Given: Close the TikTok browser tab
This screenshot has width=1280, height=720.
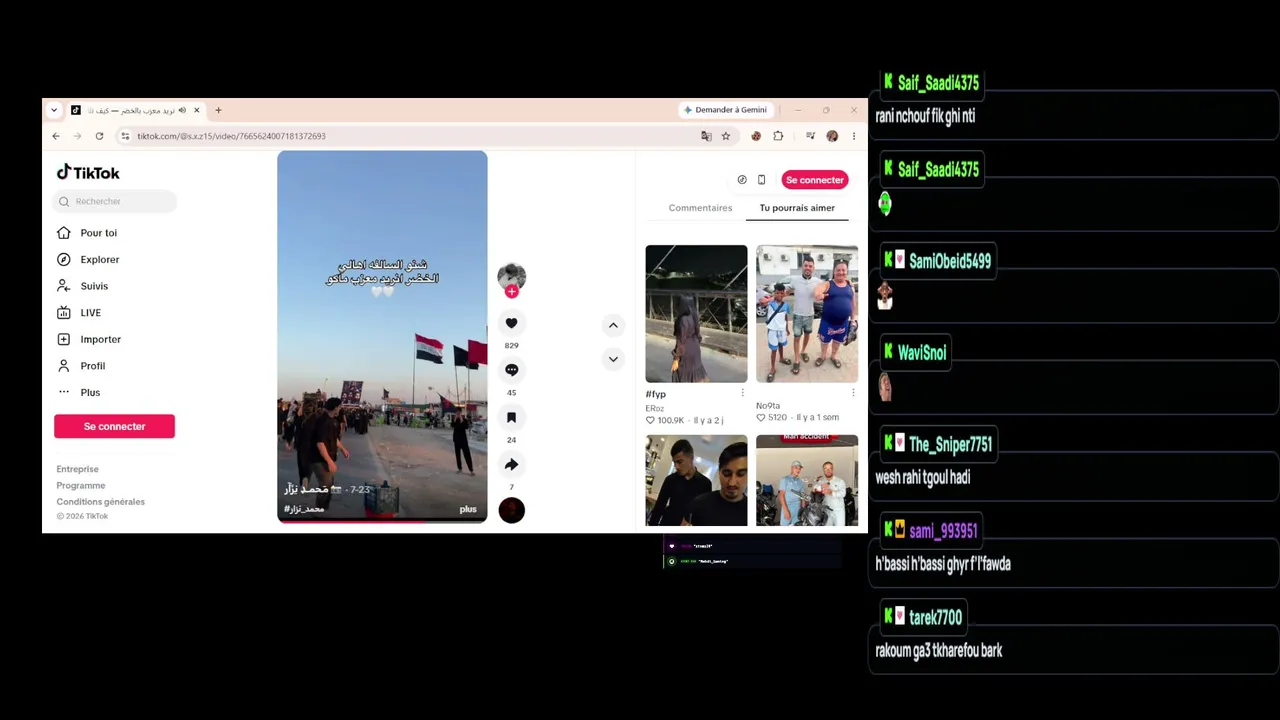Looking at the screenshot, I should click(196, 110).
